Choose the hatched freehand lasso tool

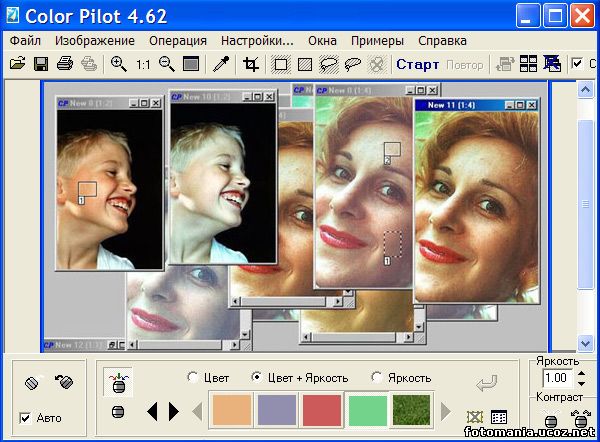329,64
